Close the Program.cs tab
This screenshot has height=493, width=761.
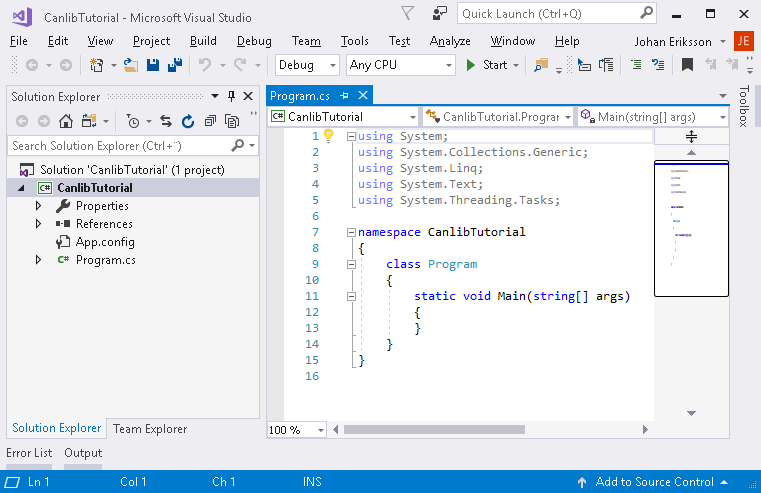tap(363, 96)
